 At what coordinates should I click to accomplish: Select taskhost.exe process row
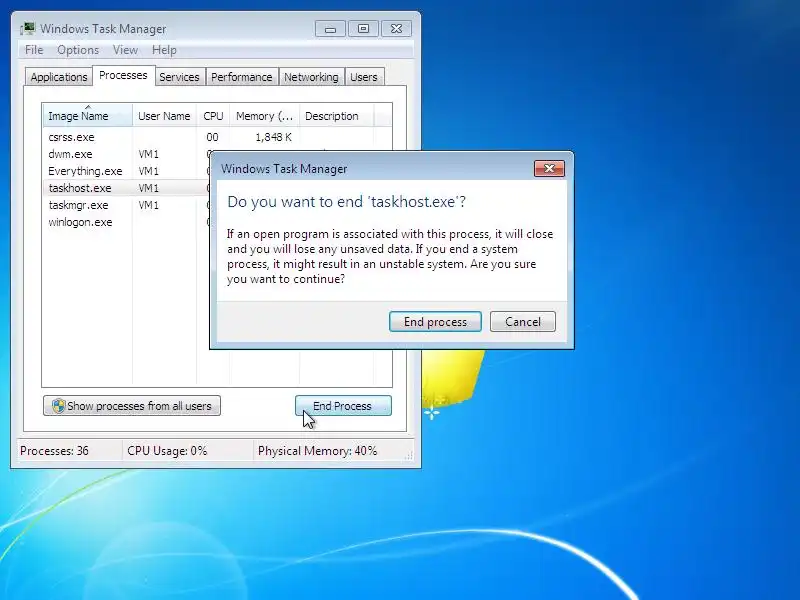[126, 188]
